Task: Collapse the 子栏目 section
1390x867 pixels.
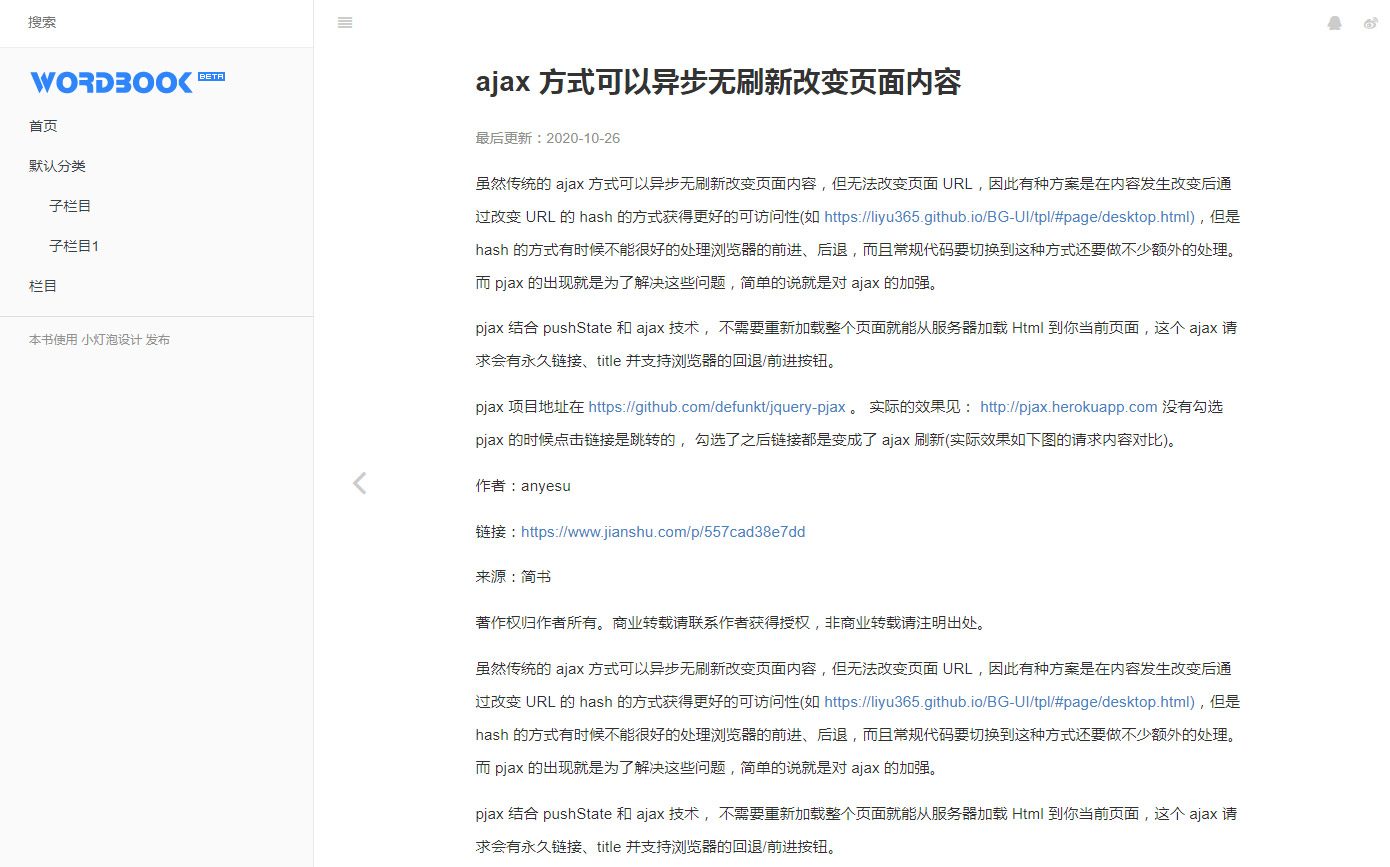Action: [x=69, y=205]
